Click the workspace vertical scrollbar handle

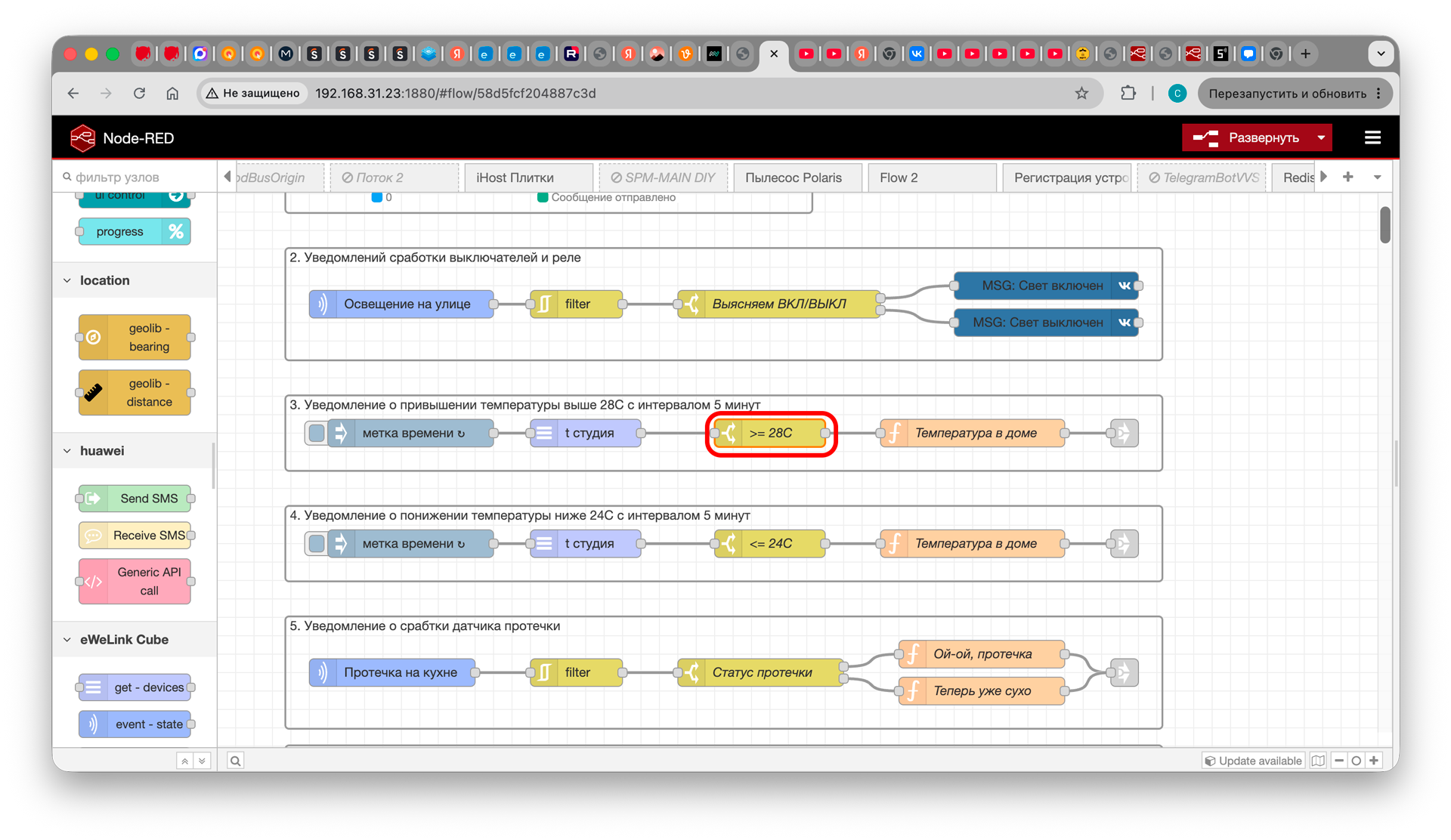coord(1384,225)
